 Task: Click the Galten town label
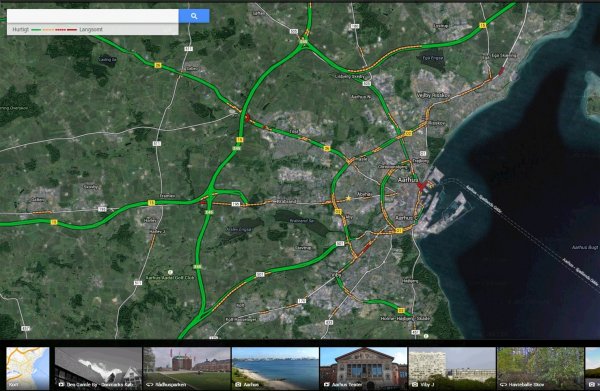click(38, 199)
